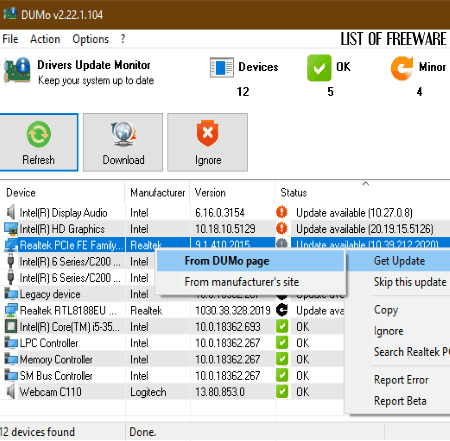
Task: Click red alert icon for HD Graphics update
Action: (282, 228)
